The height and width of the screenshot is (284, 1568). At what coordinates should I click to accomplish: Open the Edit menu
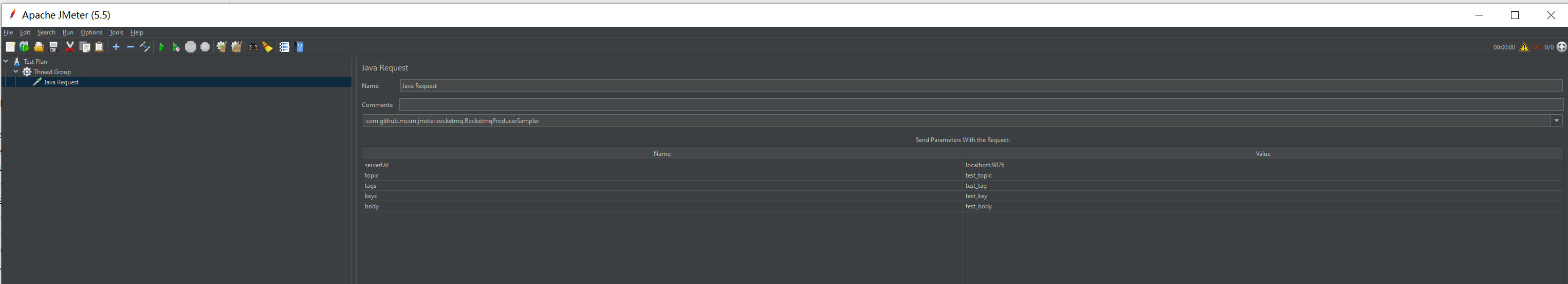point(25,32)
